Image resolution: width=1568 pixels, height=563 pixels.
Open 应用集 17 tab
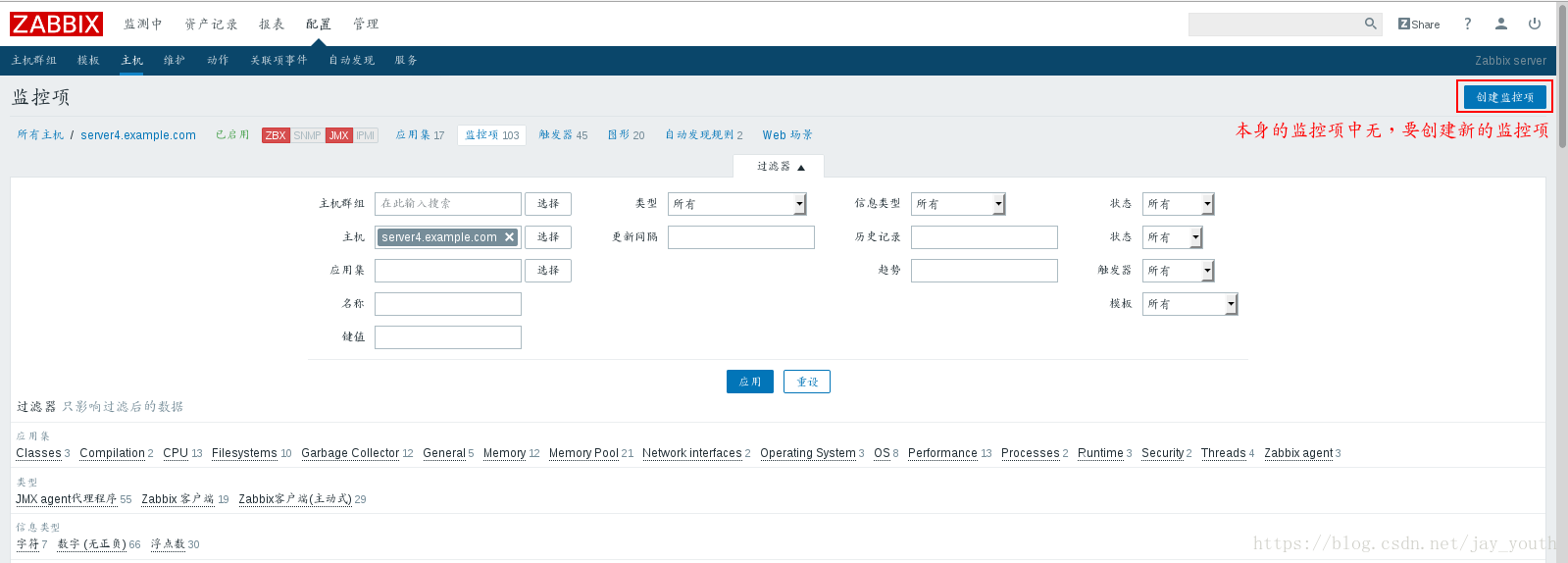point(420,135)
